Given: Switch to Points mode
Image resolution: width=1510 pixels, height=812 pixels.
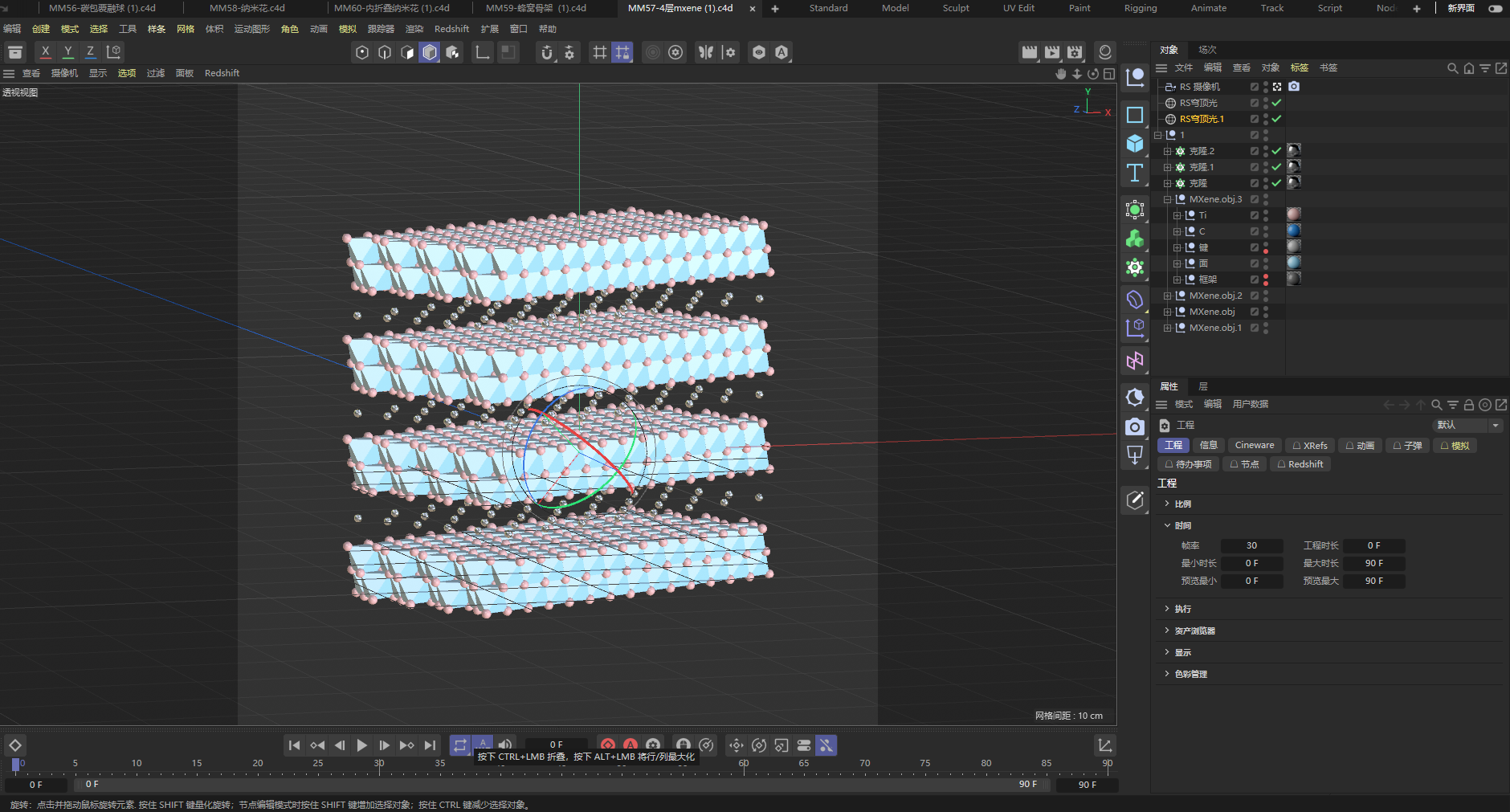Looking at the screenshot, I should coord(362,52).
